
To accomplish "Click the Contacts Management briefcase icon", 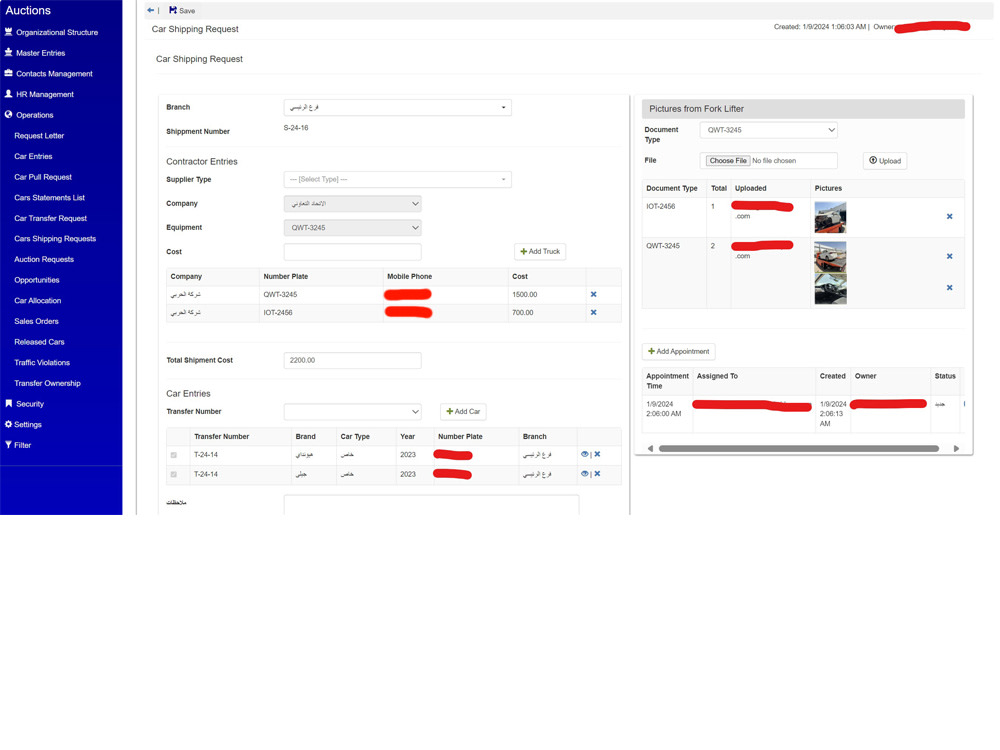I will click(8, 73).
